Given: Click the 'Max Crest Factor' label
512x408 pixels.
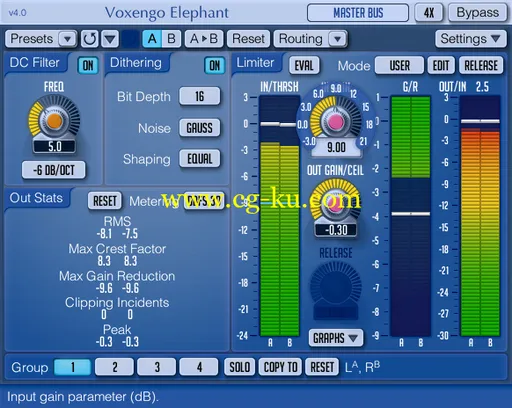Looking at the screenshot, I should (x=117, y=249).
